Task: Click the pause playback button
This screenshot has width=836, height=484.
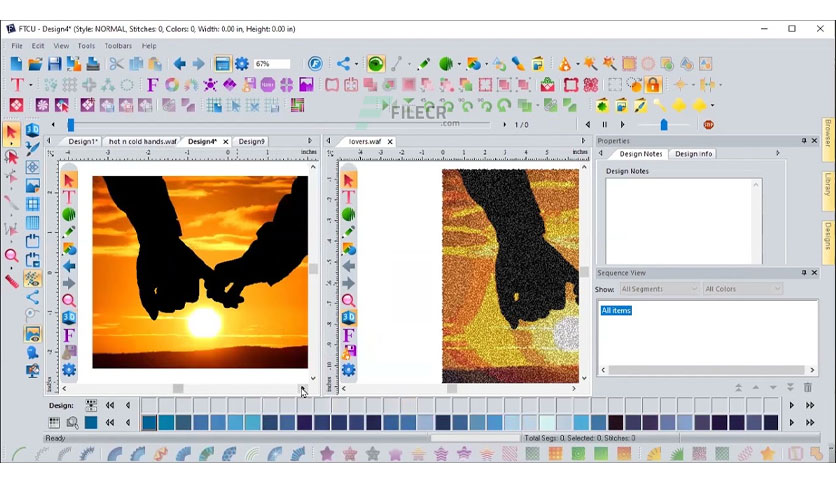Action: (x=605, y=125)
